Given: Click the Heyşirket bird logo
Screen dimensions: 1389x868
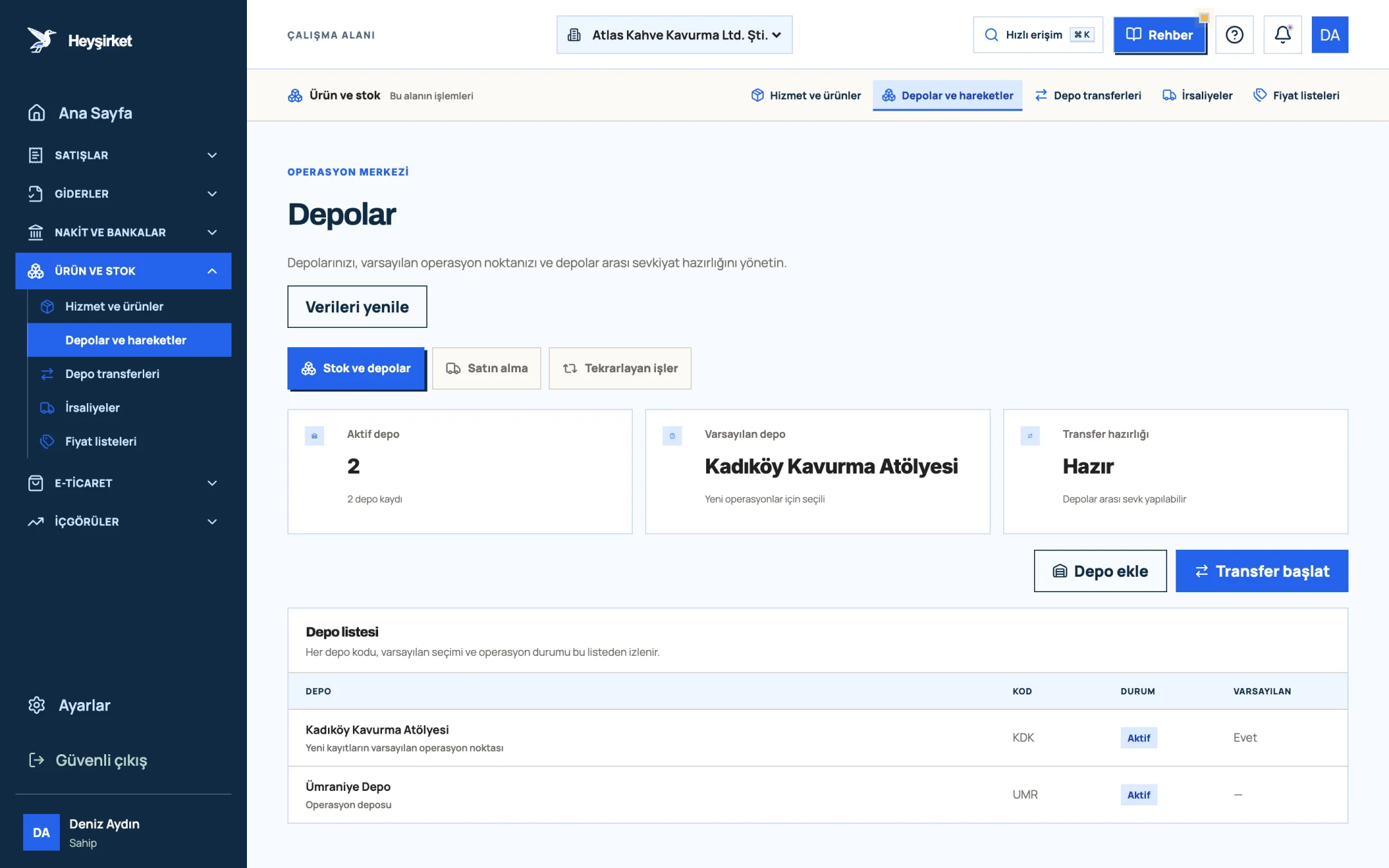Looking at the screenshot, I should pos(41,40).
